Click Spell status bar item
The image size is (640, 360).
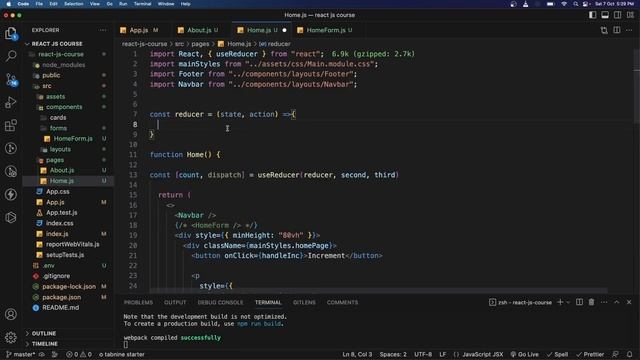tap(558, 354)
